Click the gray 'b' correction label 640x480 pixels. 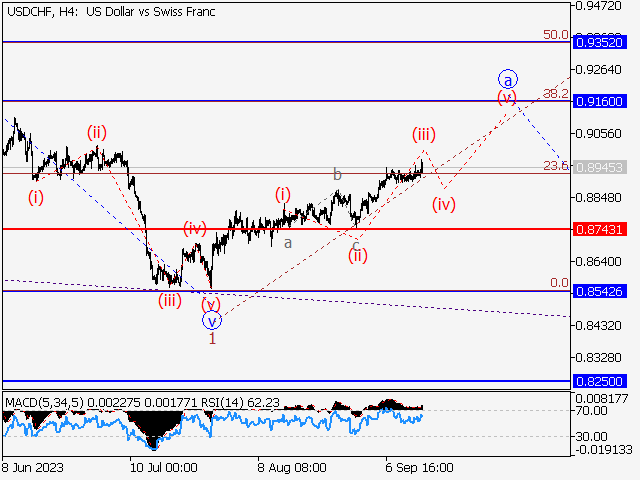pyautogui.click(x=337, y=174)
